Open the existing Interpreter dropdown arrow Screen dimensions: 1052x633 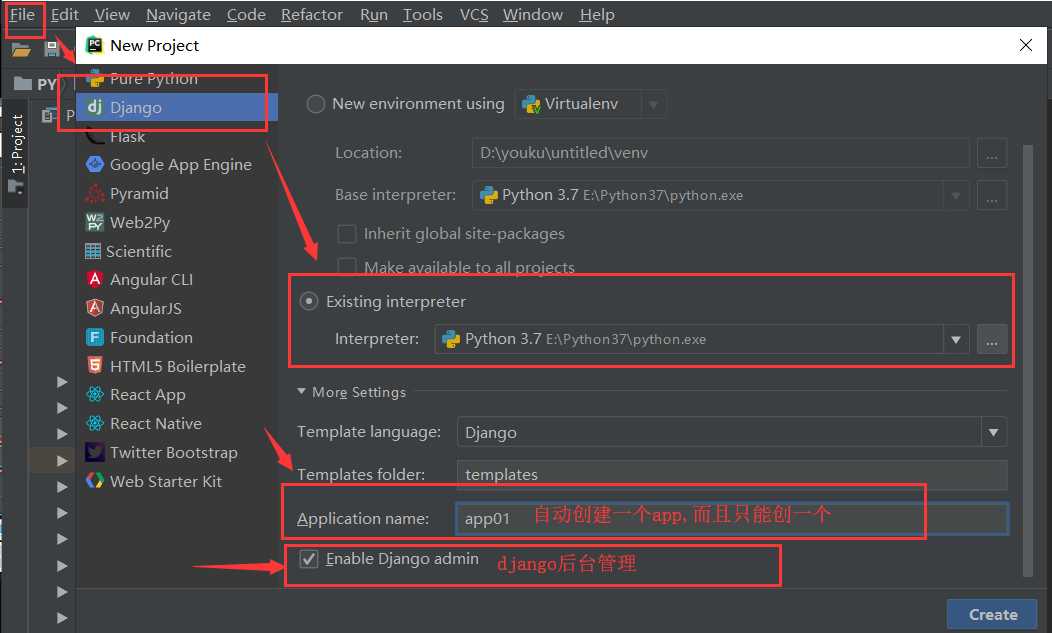tap(956, 340)
